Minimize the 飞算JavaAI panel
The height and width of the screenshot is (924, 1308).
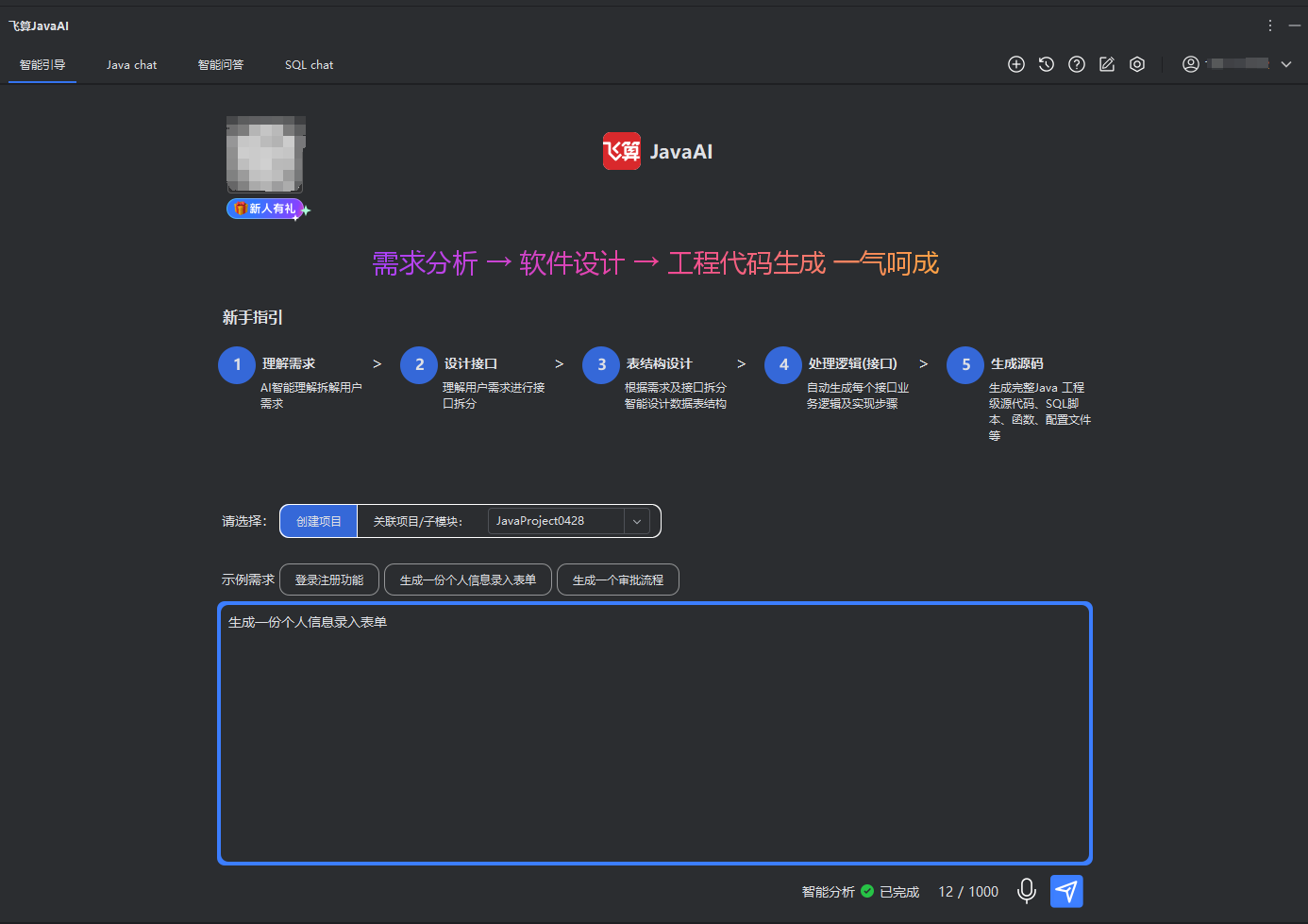point(1295,25)
